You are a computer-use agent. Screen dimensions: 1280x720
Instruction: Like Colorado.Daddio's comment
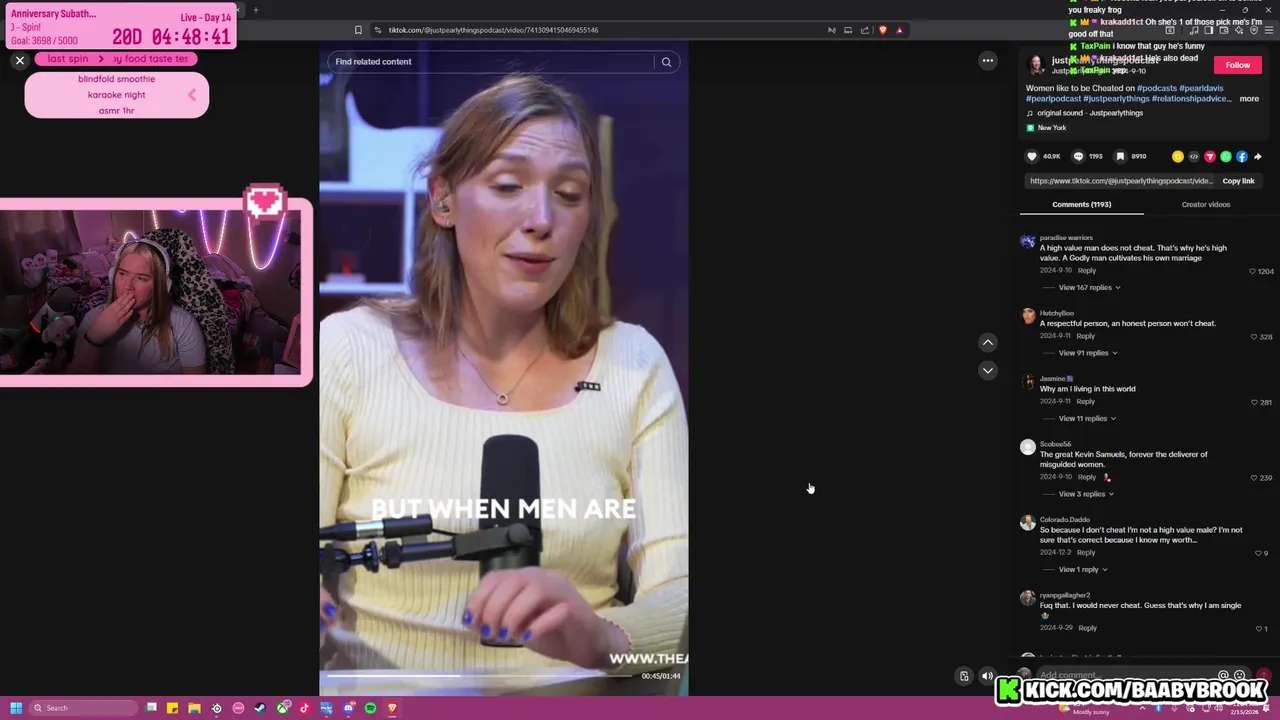click(x=1258, y=553)
